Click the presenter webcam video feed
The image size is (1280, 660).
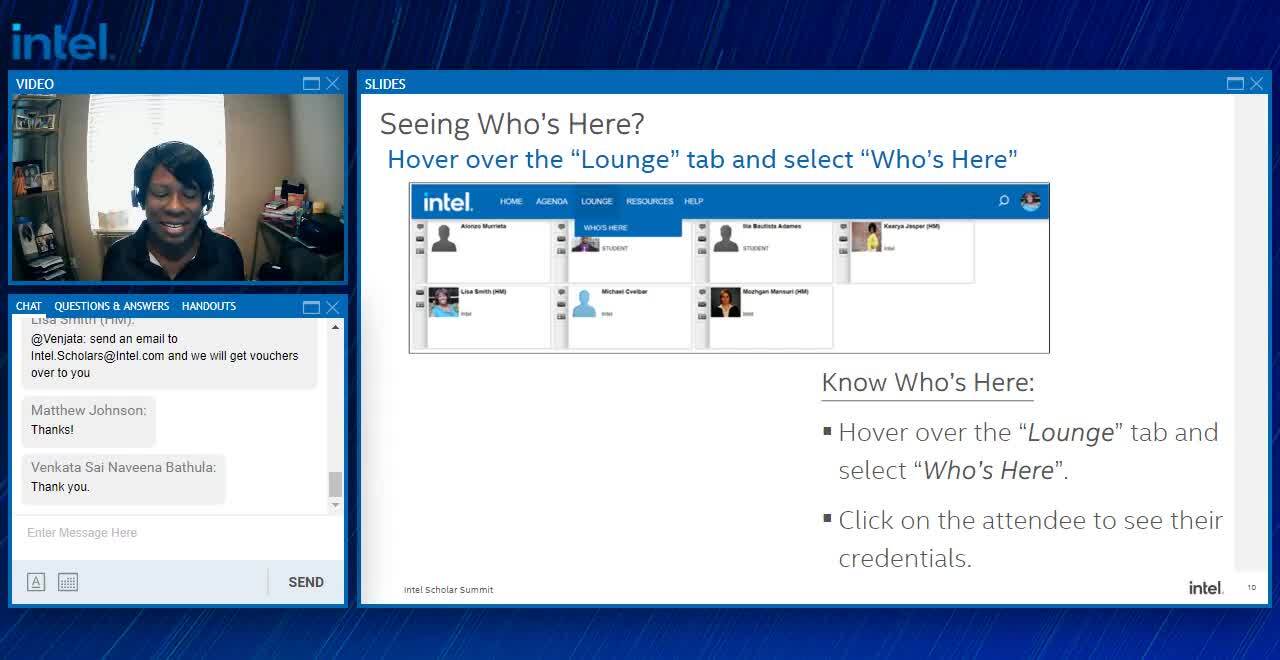[x=177, y=188]
